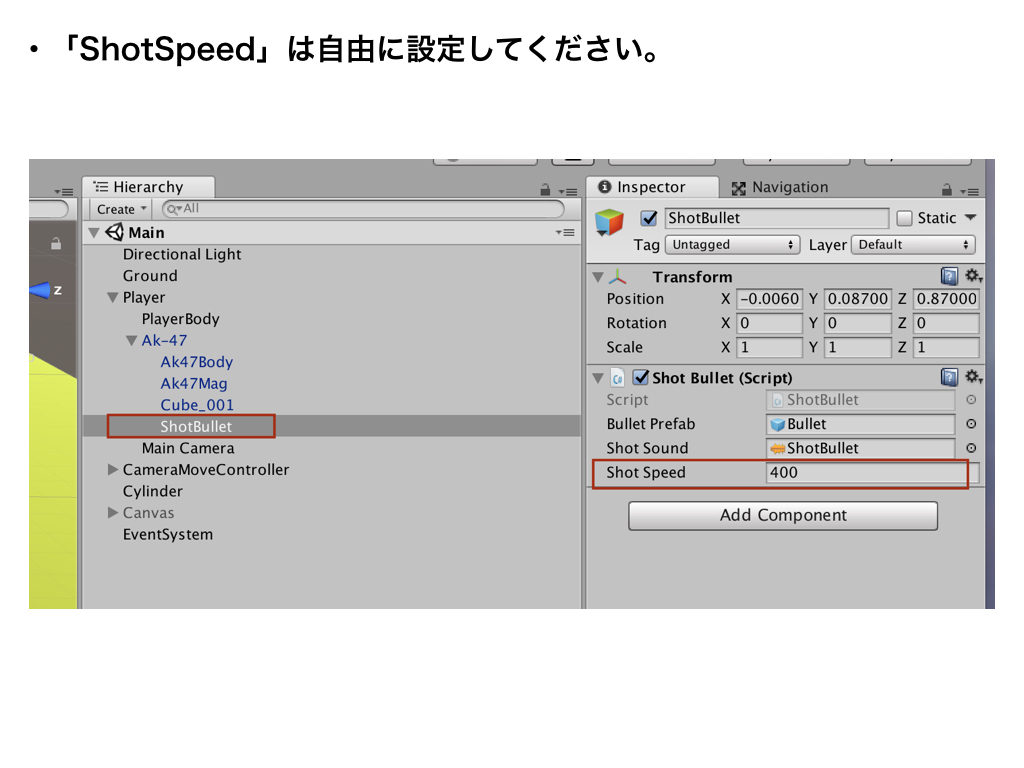Switch to the Inspector tab
The height and width of the screenshot is (768, 1024).
[652, 187]
